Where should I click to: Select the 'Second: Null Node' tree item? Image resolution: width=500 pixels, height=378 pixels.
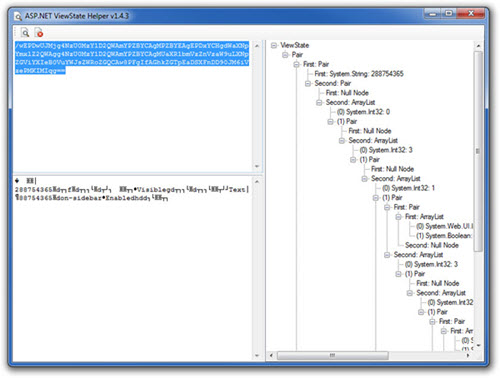pos(432,245)
